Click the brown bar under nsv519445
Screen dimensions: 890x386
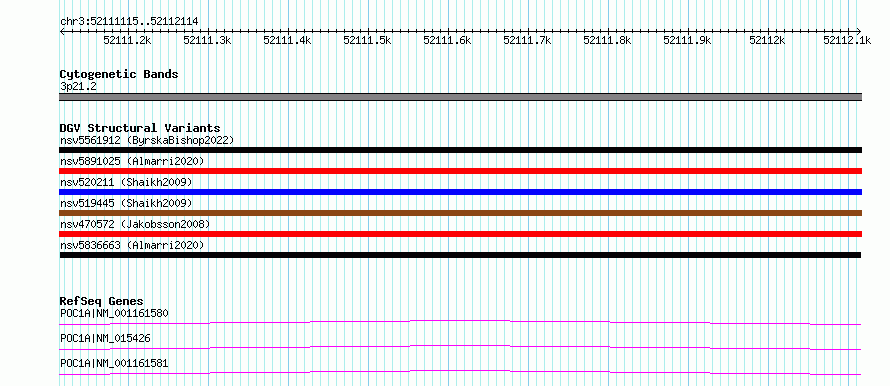(460, 213)
